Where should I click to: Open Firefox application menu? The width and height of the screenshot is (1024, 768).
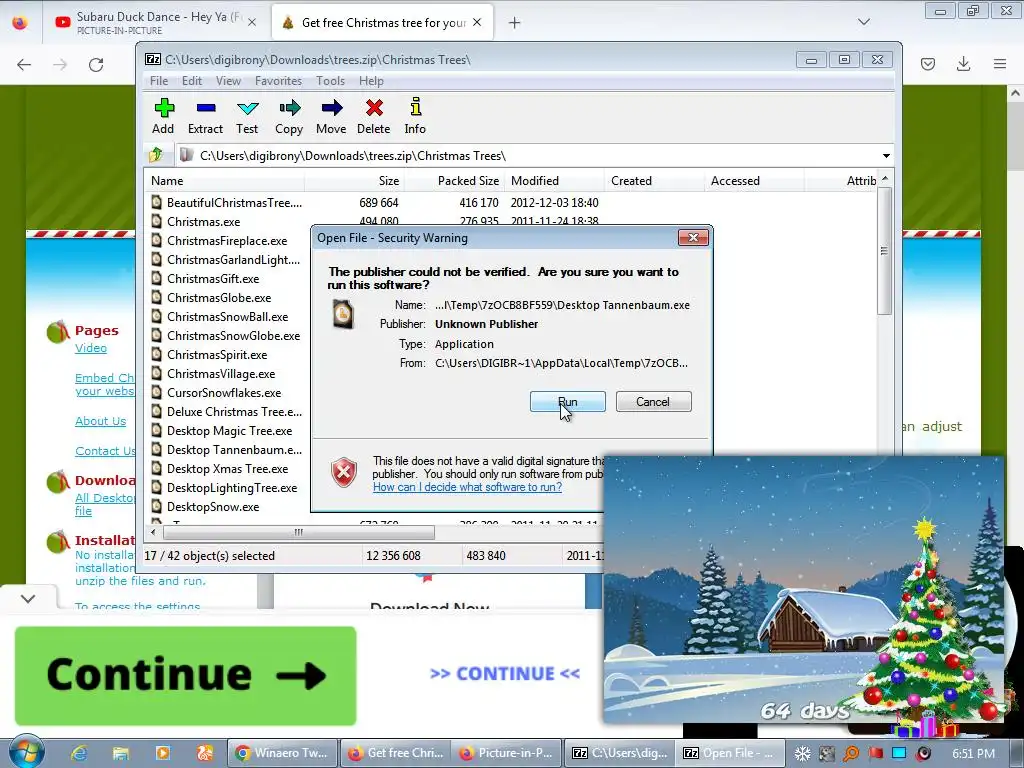point(1000,64)
